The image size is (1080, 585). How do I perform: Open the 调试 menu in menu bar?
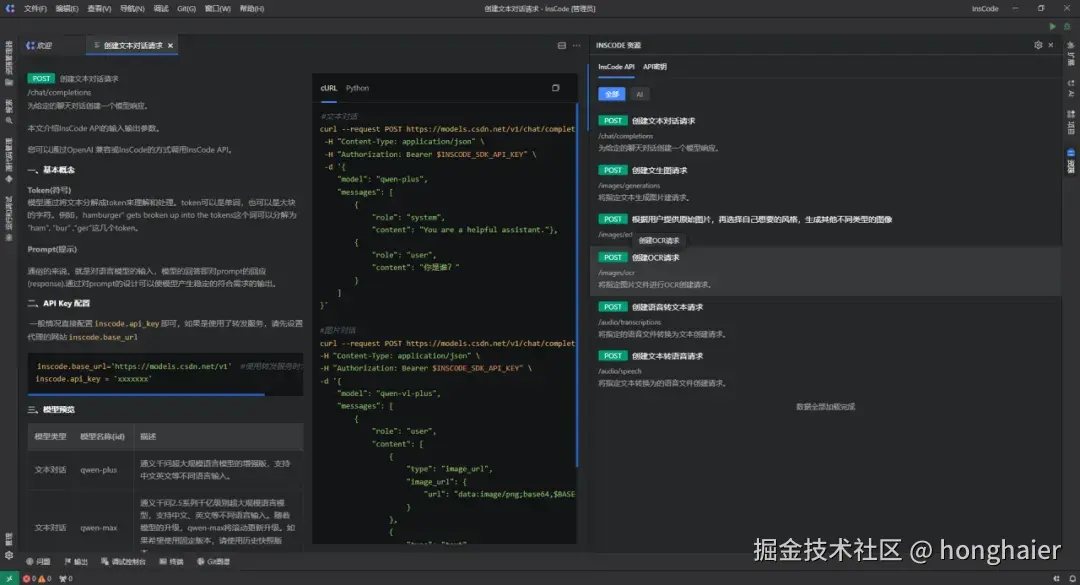161,9
